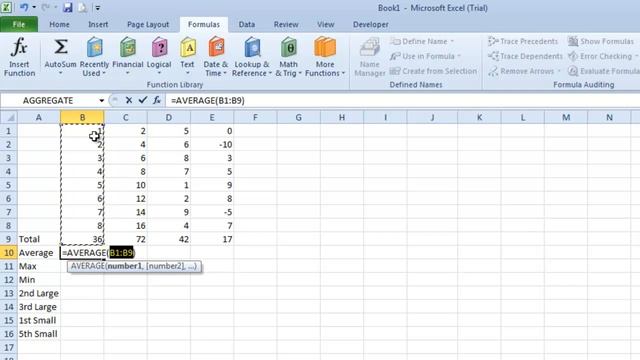Image resolution: width=640 pixels, height=360 pixels.
Task: Click the 5th Small label cell
Action: tap(39, 333)
